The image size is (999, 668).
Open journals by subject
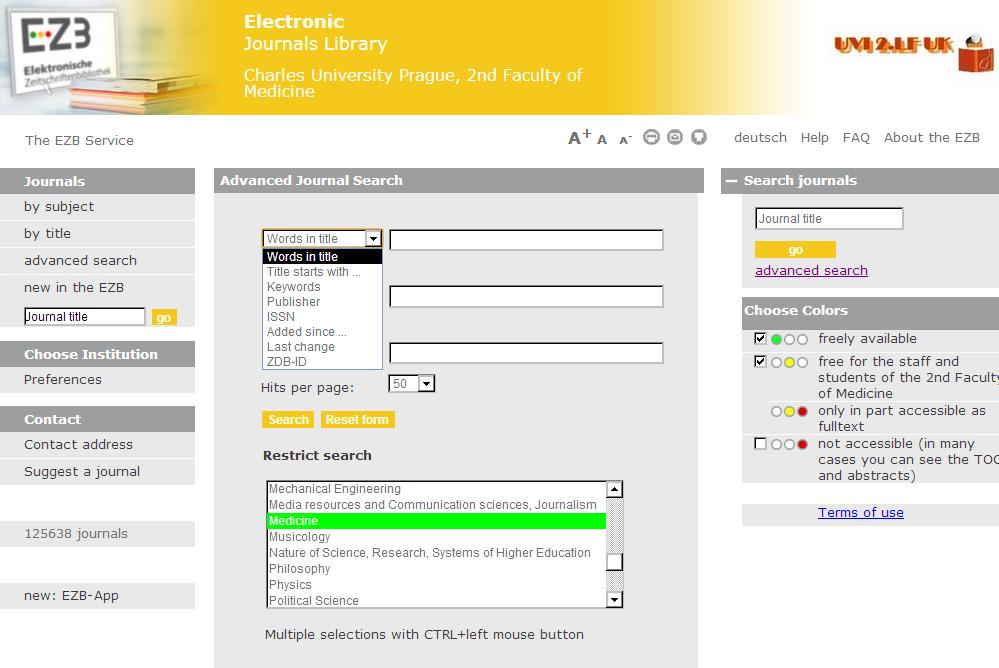click(x=59, y=207)
